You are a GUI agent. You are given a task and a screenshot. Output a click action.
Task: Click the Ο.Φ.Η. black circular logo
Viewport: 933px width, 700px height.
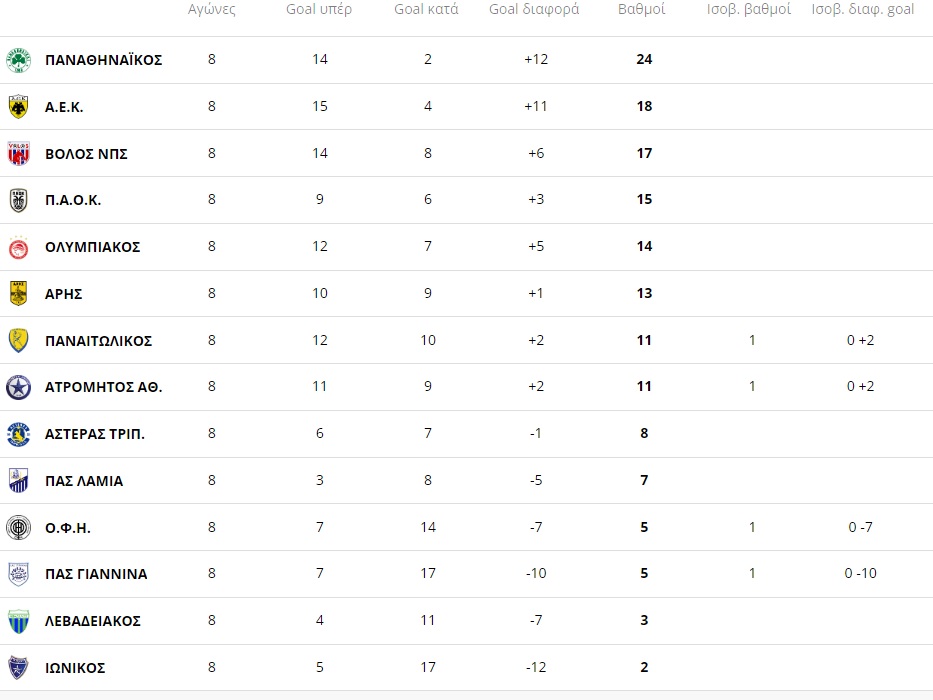(18, 528)
